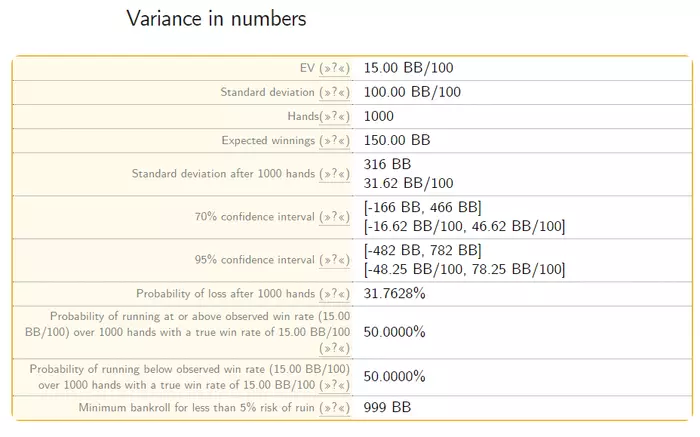The image size is (700, 437).
Task: Open help for Standard deviation row
Action: pyautogui.click(x=334, y=93)
